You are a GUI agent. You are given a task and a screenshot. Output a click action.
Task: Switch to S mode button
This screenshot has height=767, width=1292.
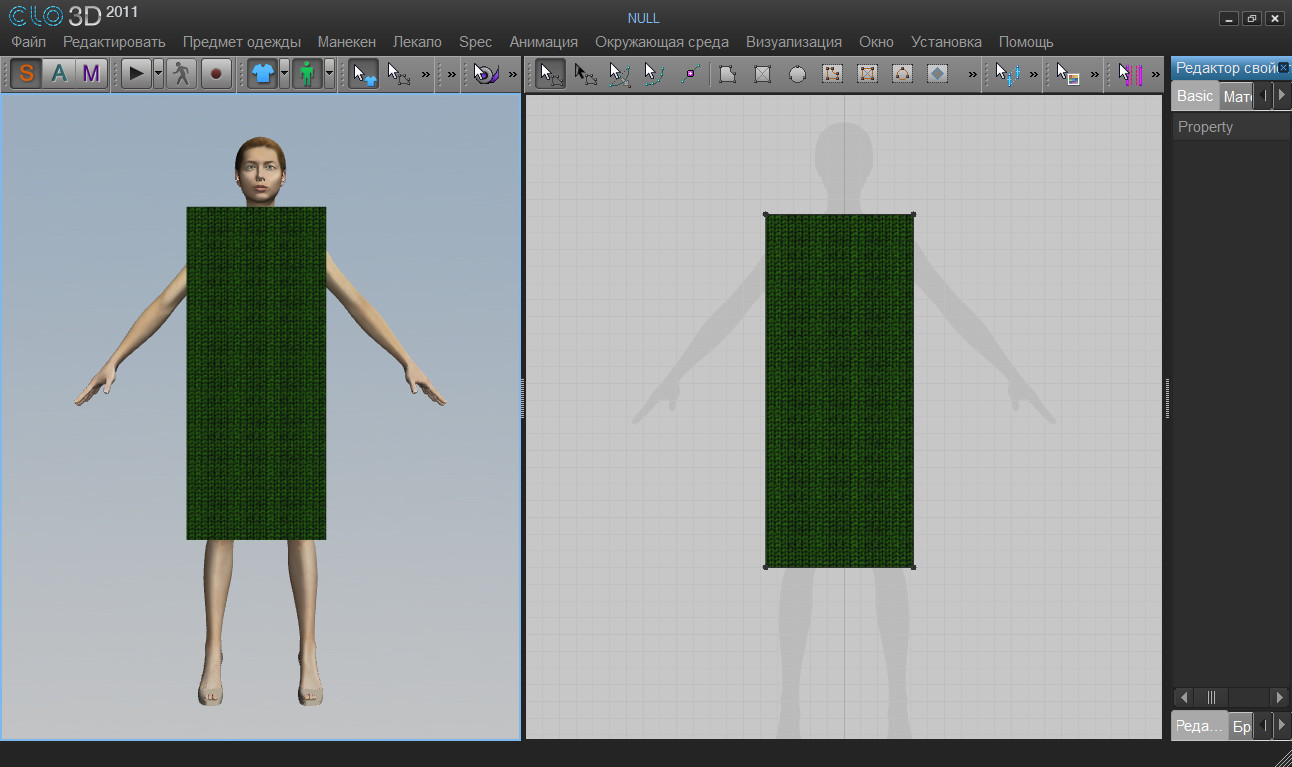click(x=27, y=74)
